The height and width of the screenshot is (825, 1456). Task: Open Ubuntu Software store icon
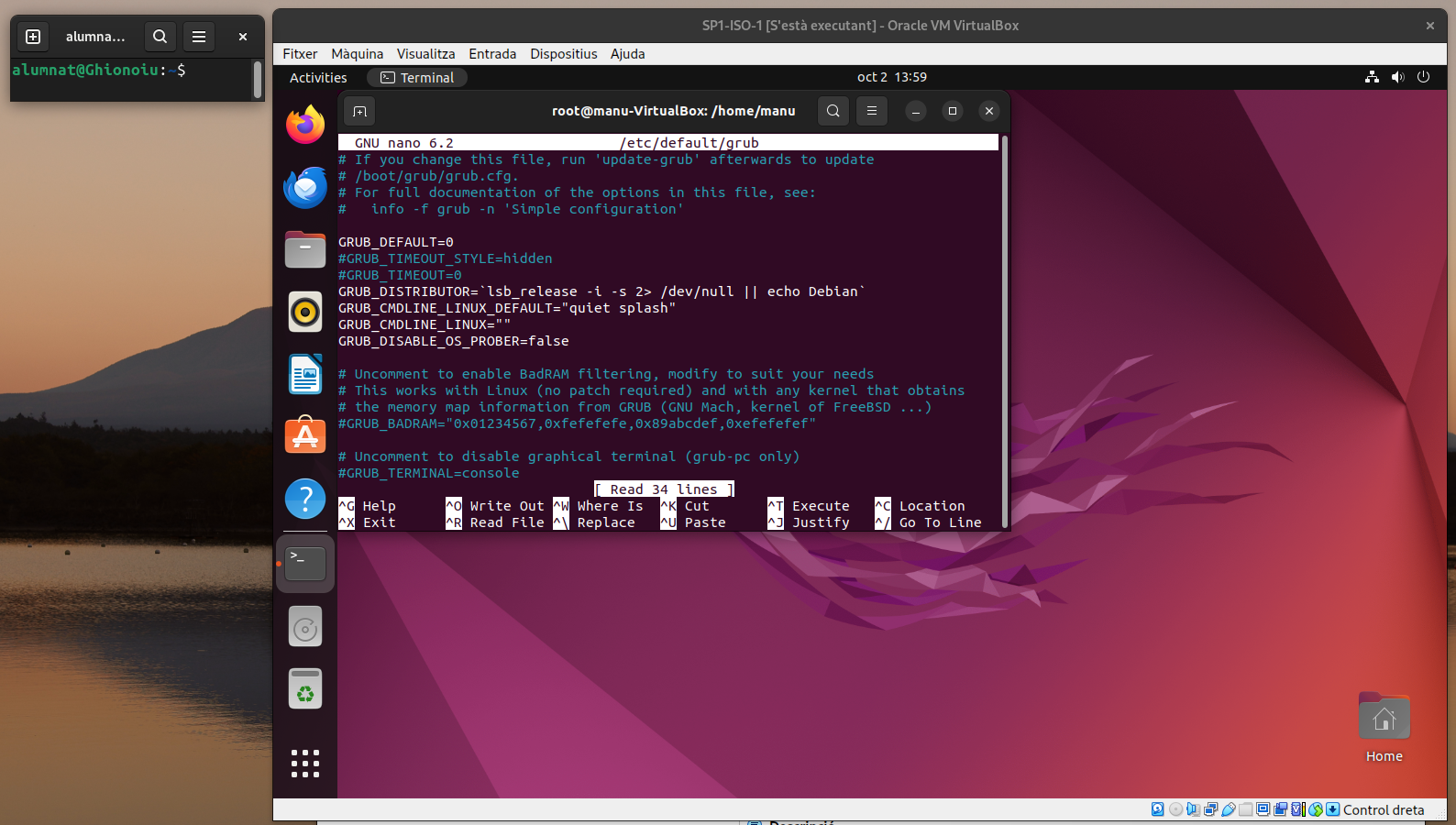tap(305, 436)
